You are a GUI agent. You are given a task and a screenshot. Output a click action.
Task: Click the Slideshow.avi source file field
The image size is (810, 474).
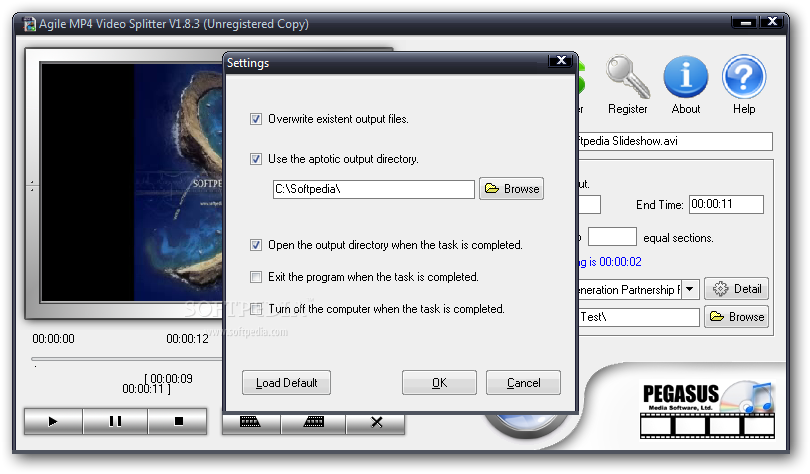point(674,141)
